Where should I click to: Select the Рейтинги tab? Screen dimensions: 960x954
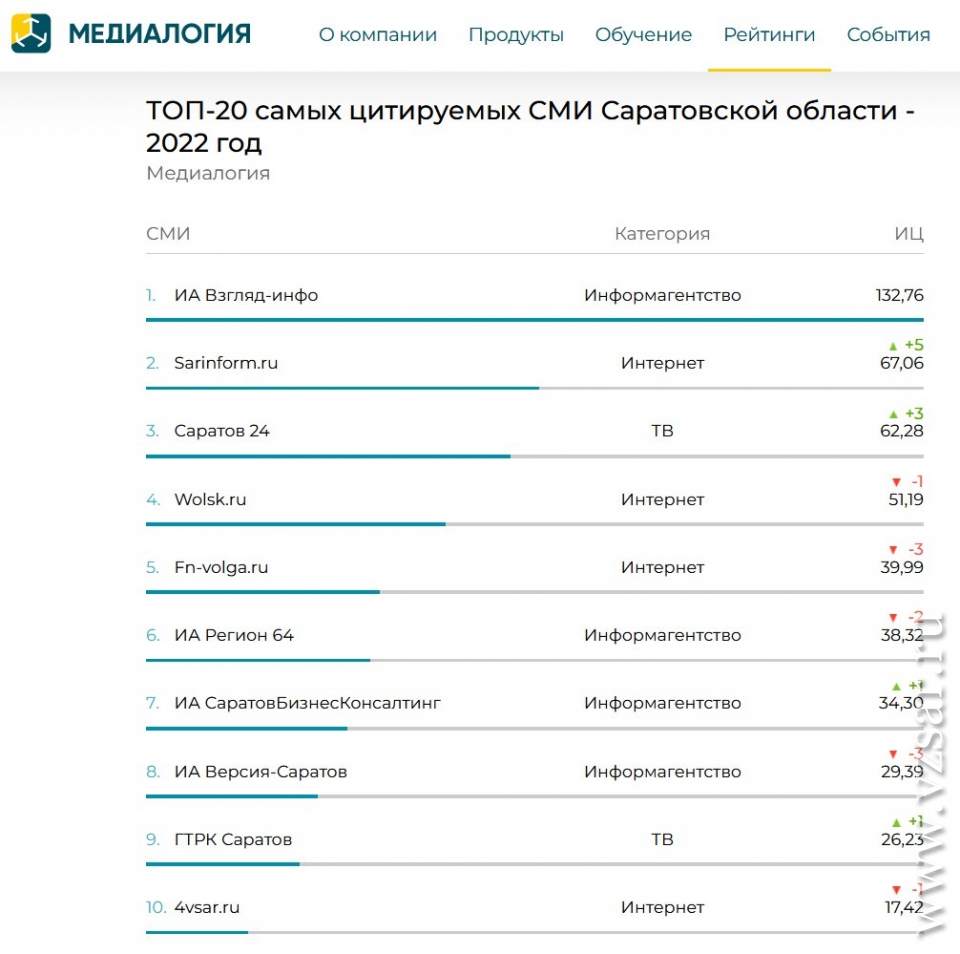click(769, 35)
